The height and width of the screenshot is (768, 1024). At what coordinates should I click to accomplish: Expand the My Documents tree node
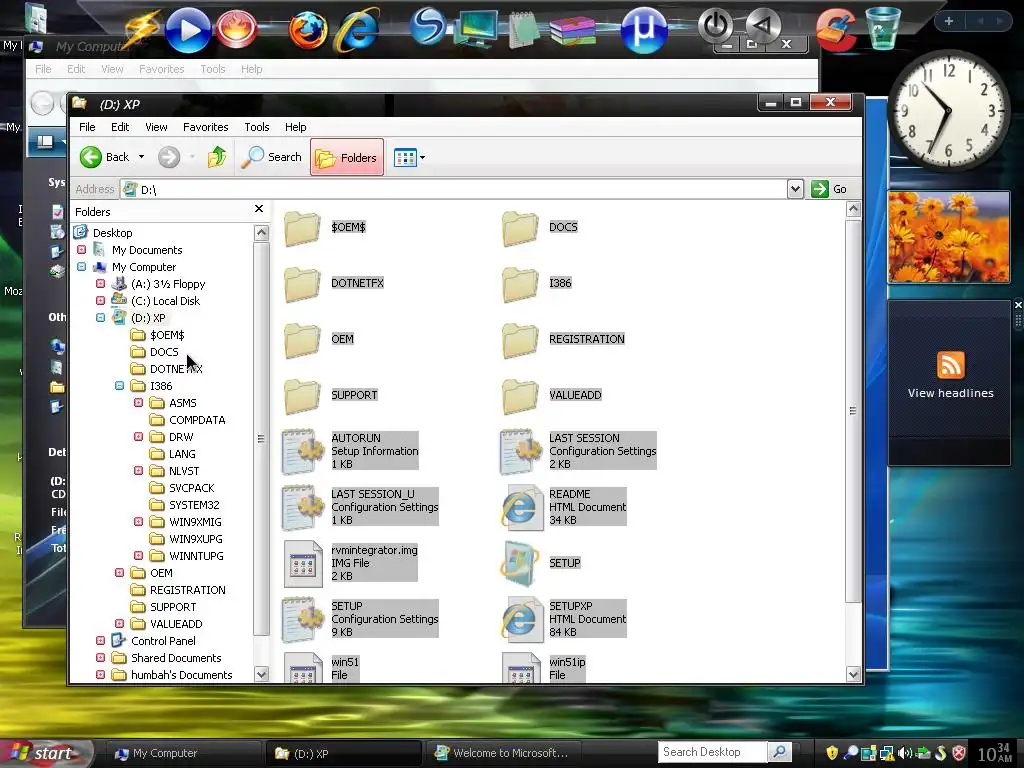(x=82, y=250)
